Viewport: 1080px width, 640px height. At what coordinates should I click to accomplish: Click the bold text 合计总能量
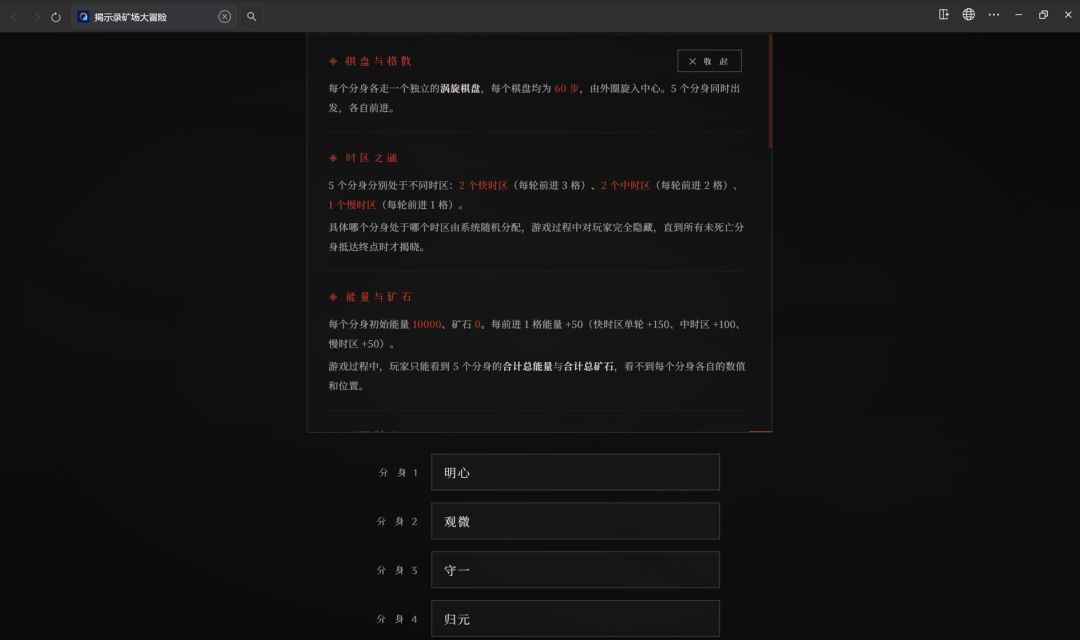[528, 367]
